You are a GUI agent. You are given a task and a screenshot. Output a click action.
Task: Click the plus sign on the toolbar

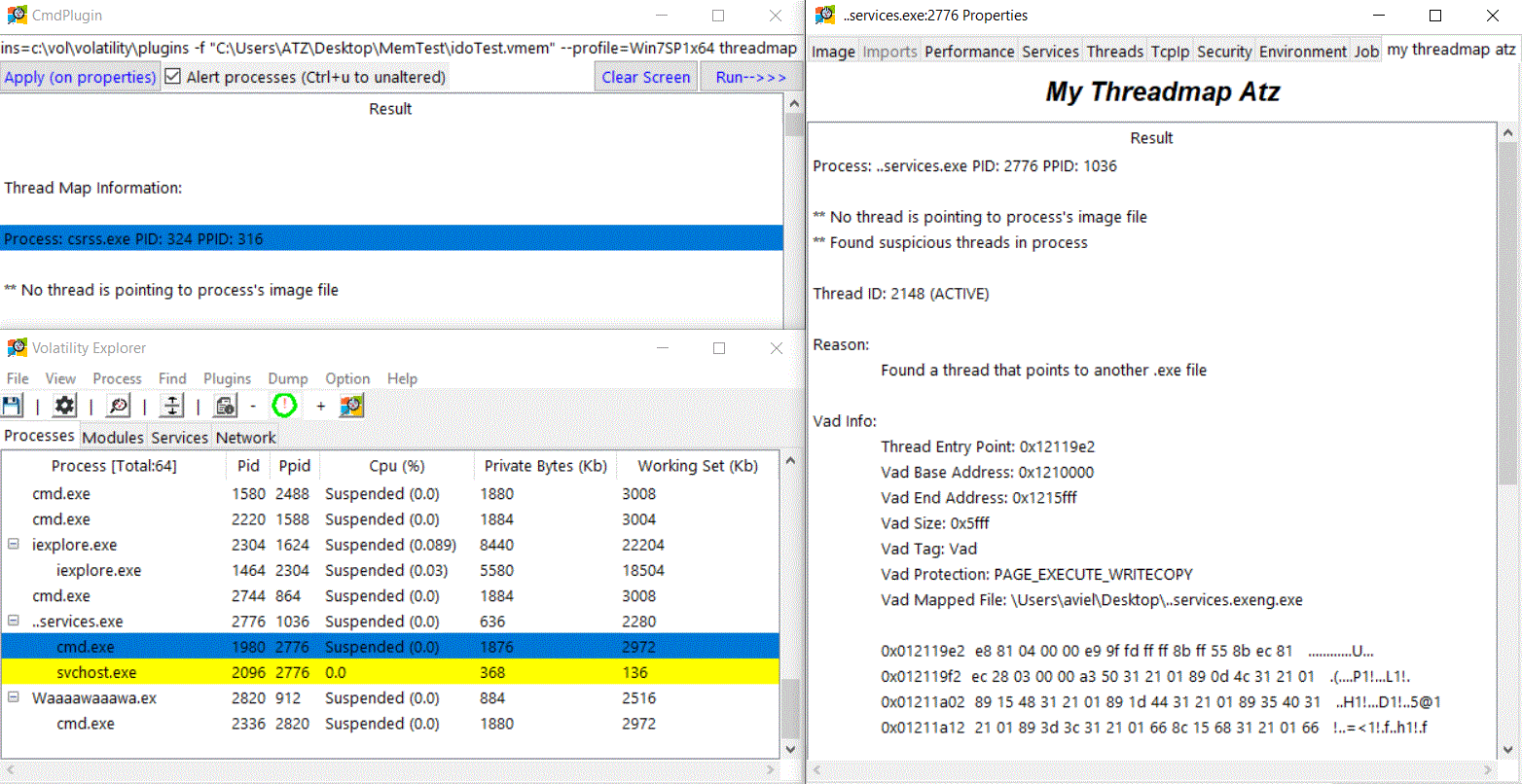tap(321, 405)
